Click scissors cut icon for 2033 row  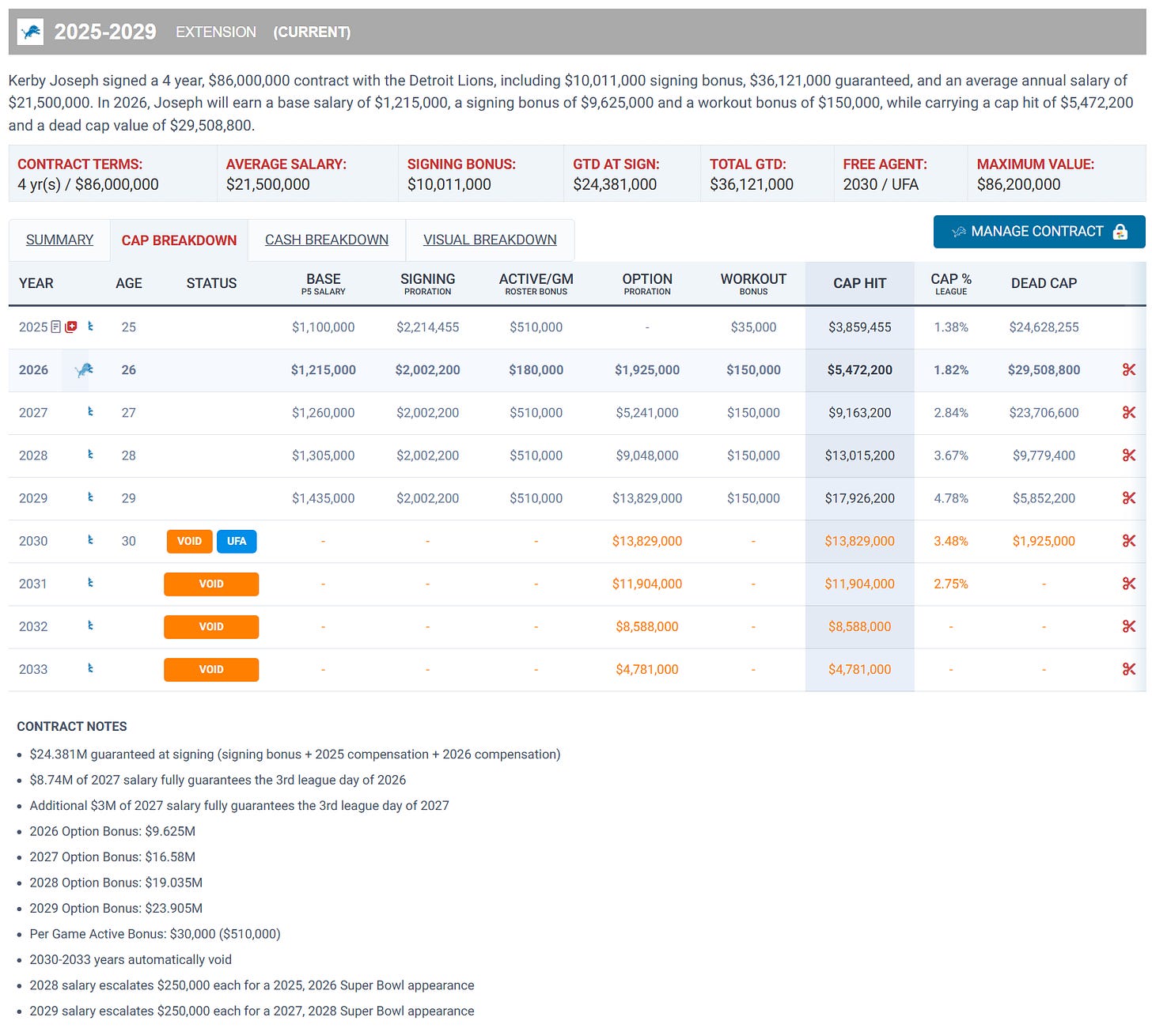tap(1129, 669)
